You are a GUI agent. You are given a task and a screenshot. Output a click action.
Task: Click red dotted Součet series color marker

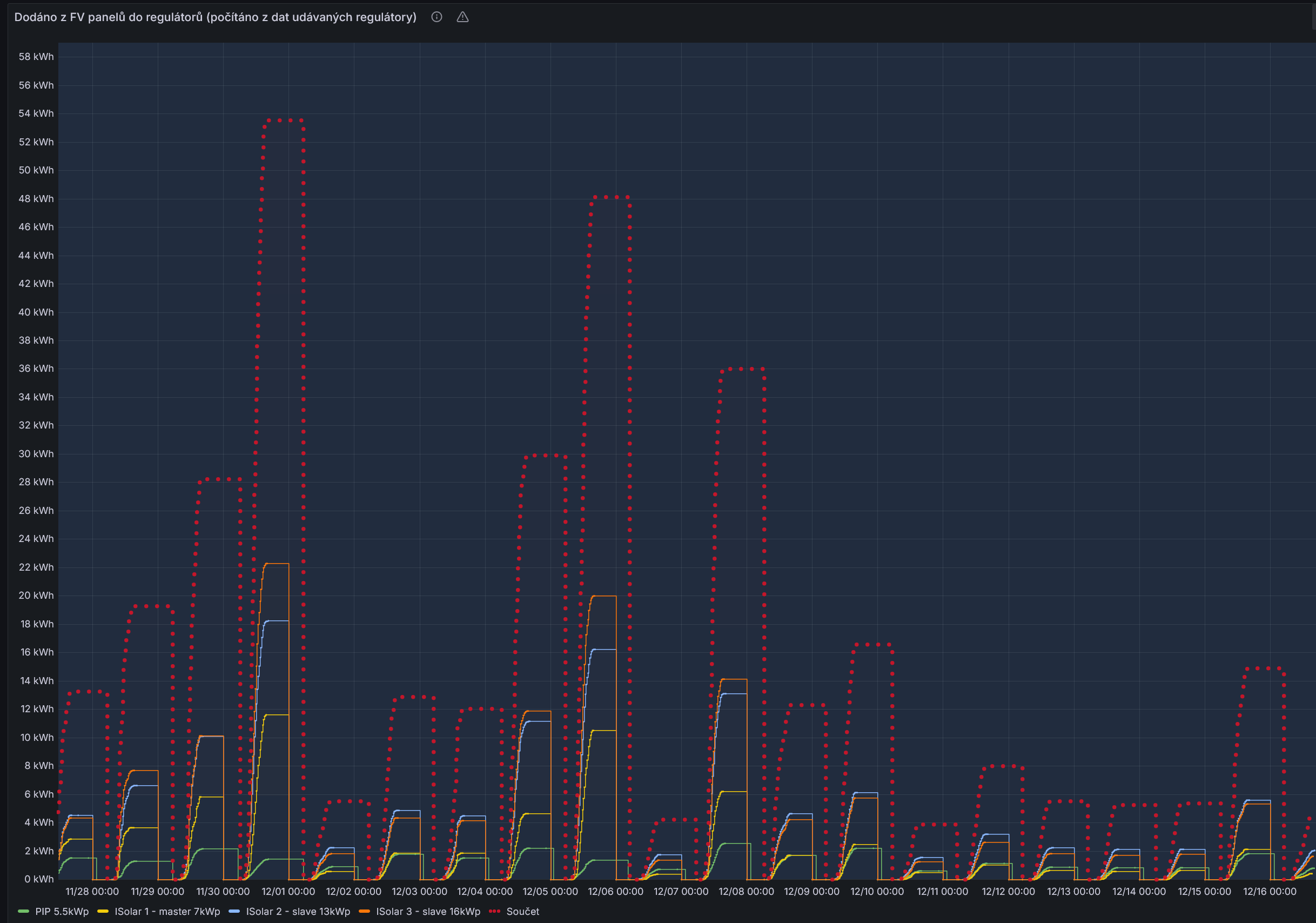(494, 912)
